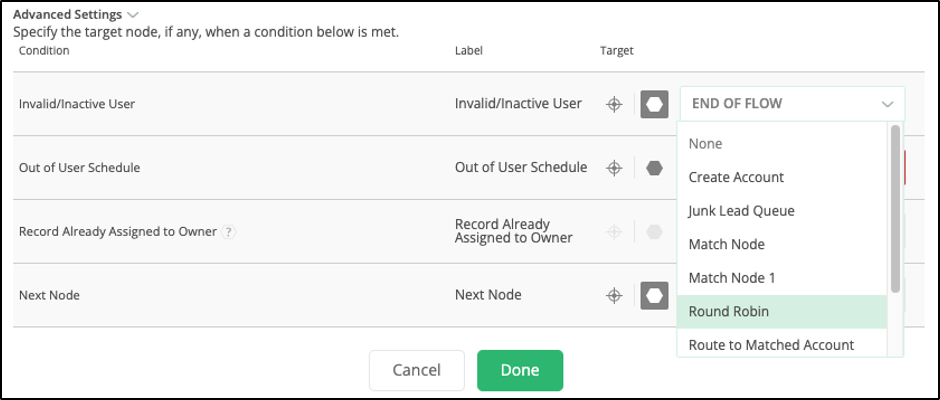Click the hexagon icon in Out of User Schedule row

[x=654, y=168]
